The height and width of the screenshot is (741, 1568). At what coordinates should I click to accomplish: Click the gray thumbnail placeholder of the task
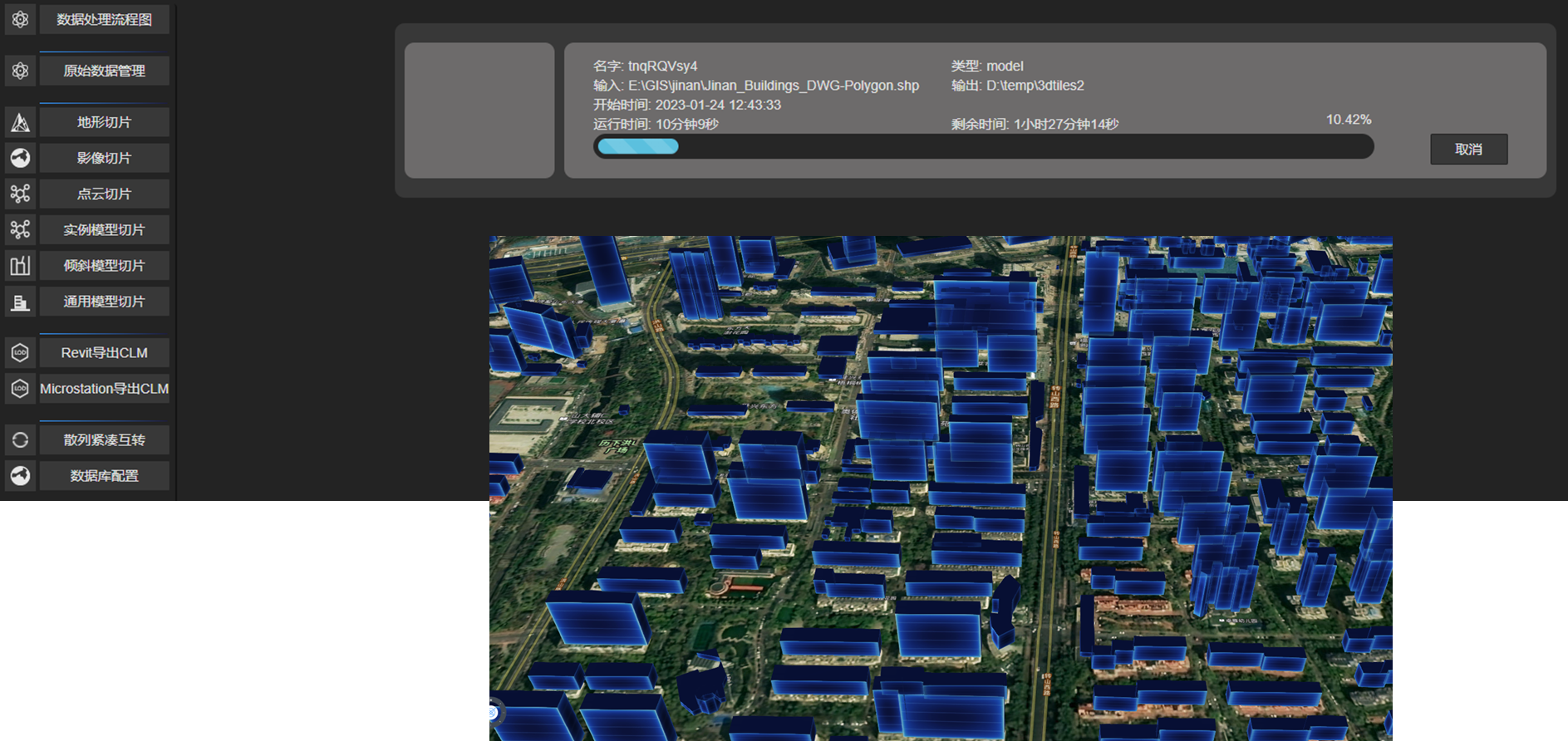coord(479,110)
